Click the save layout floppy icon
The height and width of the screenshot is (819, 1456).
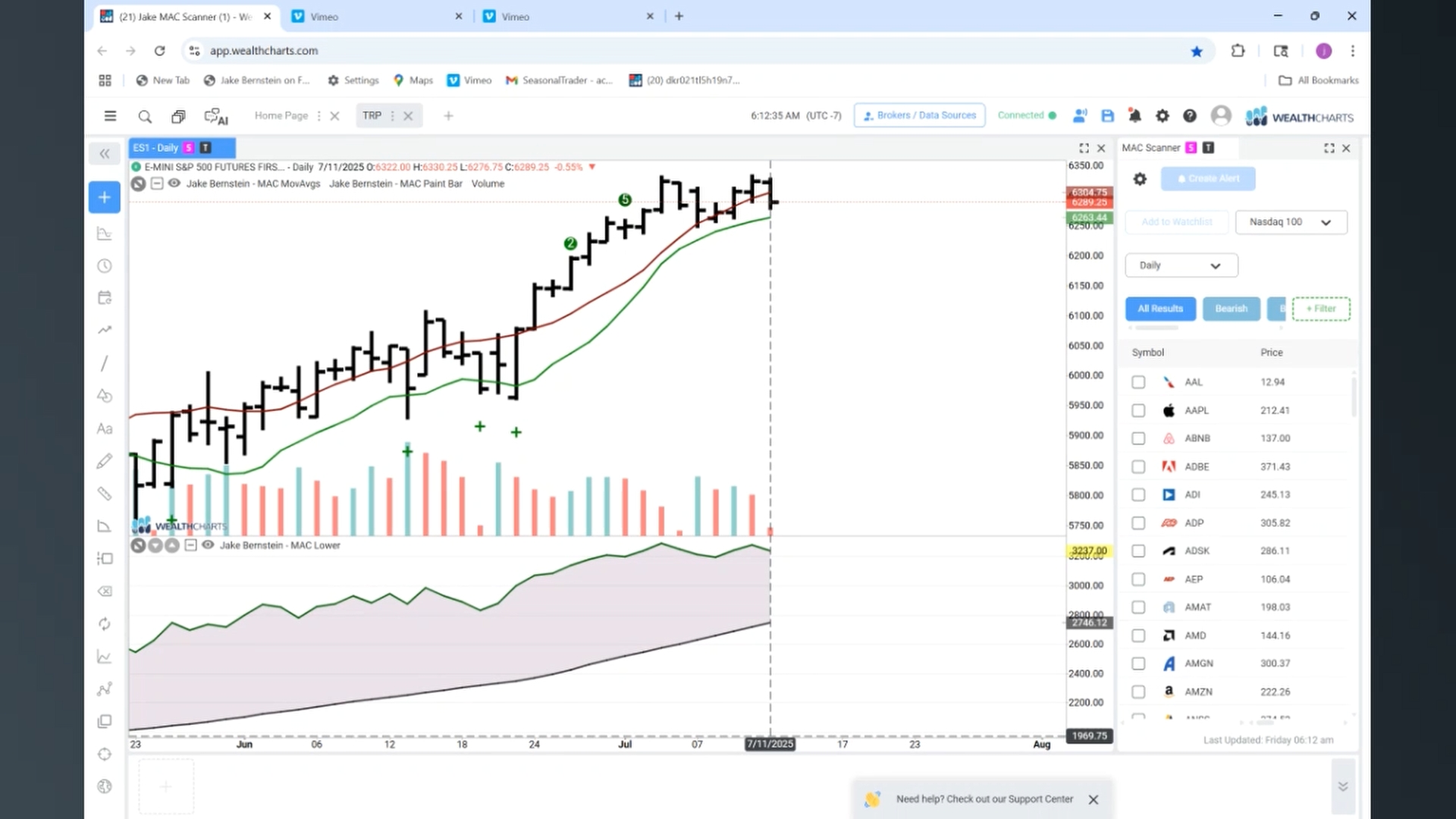[1107, 116]
